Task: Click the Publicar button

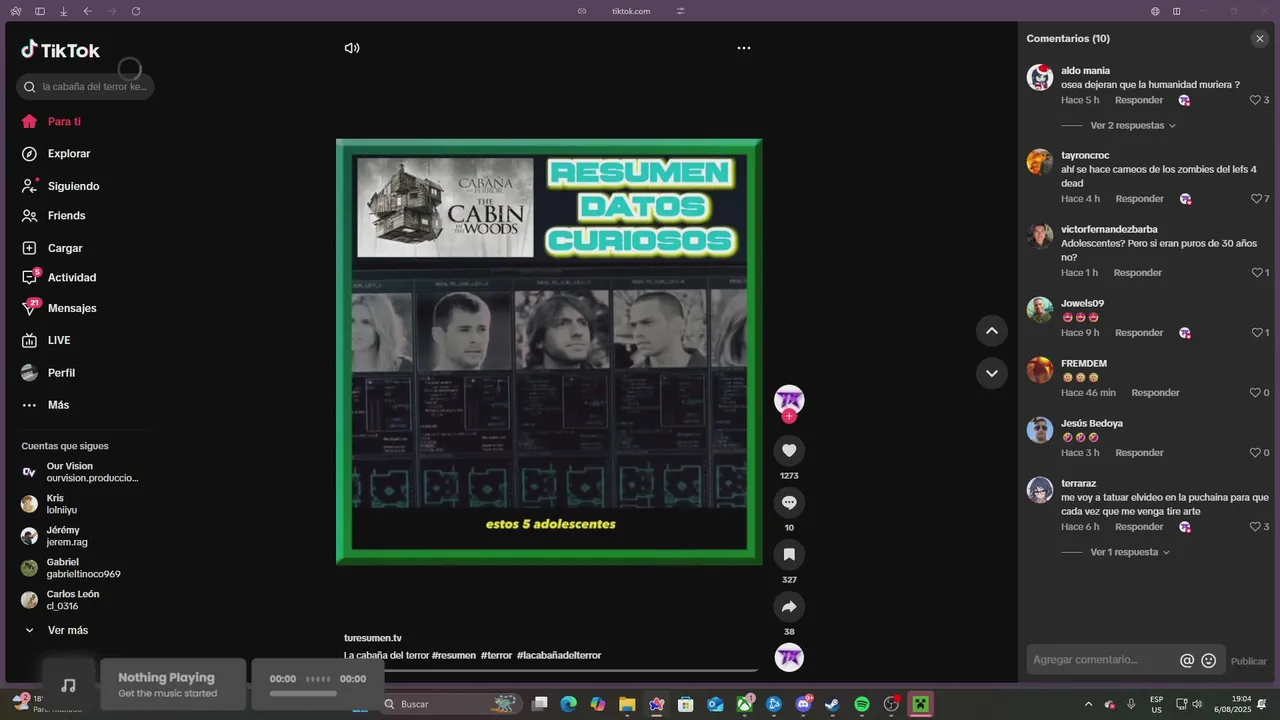Action: point(1248,661)
